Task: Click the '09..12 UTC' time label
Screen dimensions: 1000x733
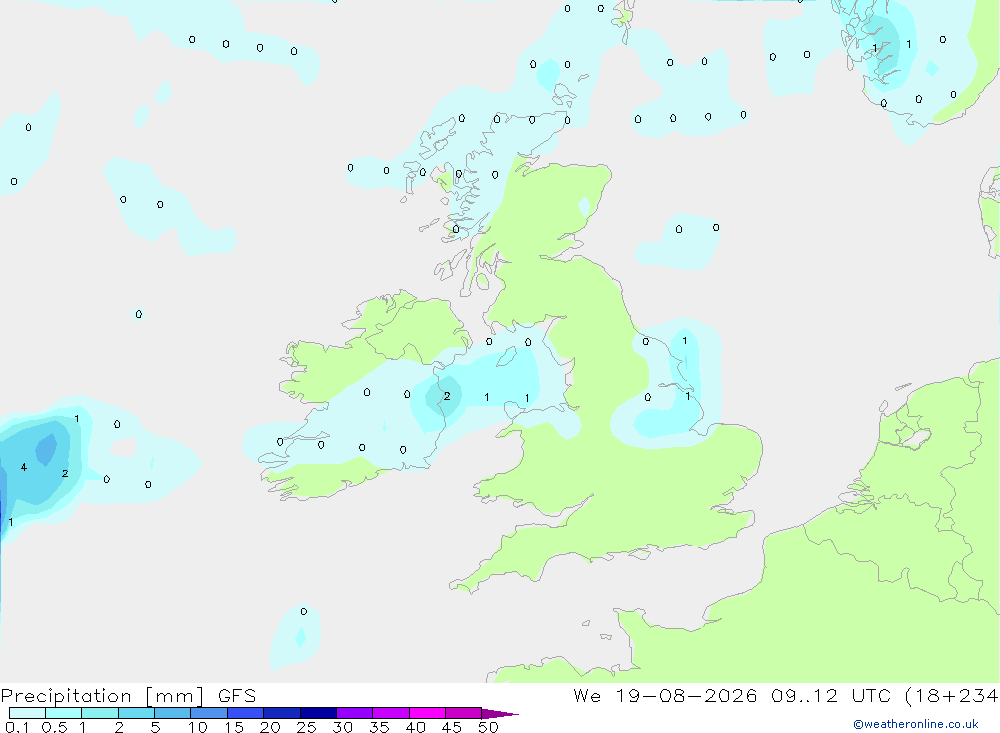Action: pos(830,696)
